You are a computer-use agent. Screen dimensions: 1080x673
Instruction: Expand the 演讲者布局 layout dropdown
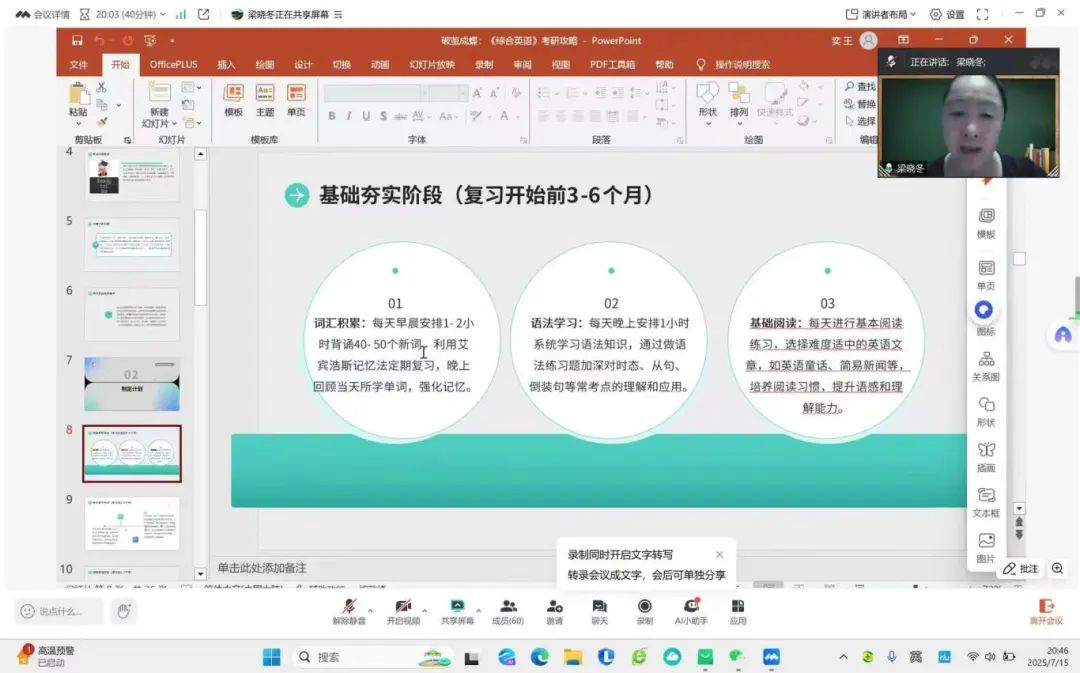pos(881,14)
